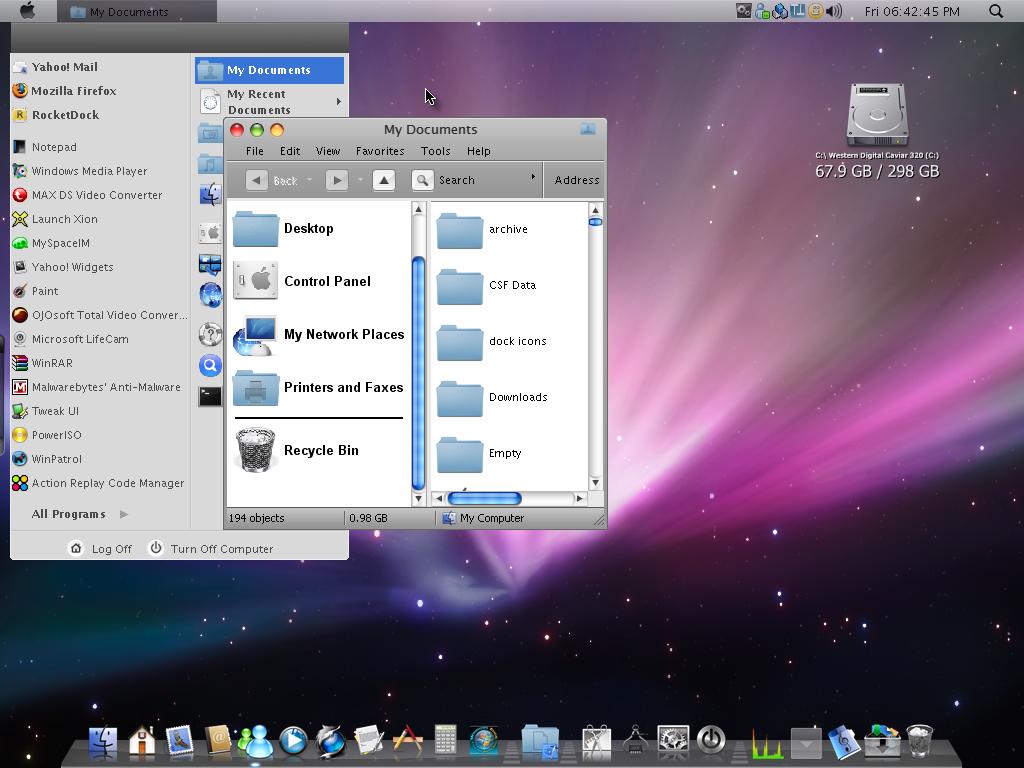
Task: Click the Forward arrow toolbar button
Action: click(336, 180)
